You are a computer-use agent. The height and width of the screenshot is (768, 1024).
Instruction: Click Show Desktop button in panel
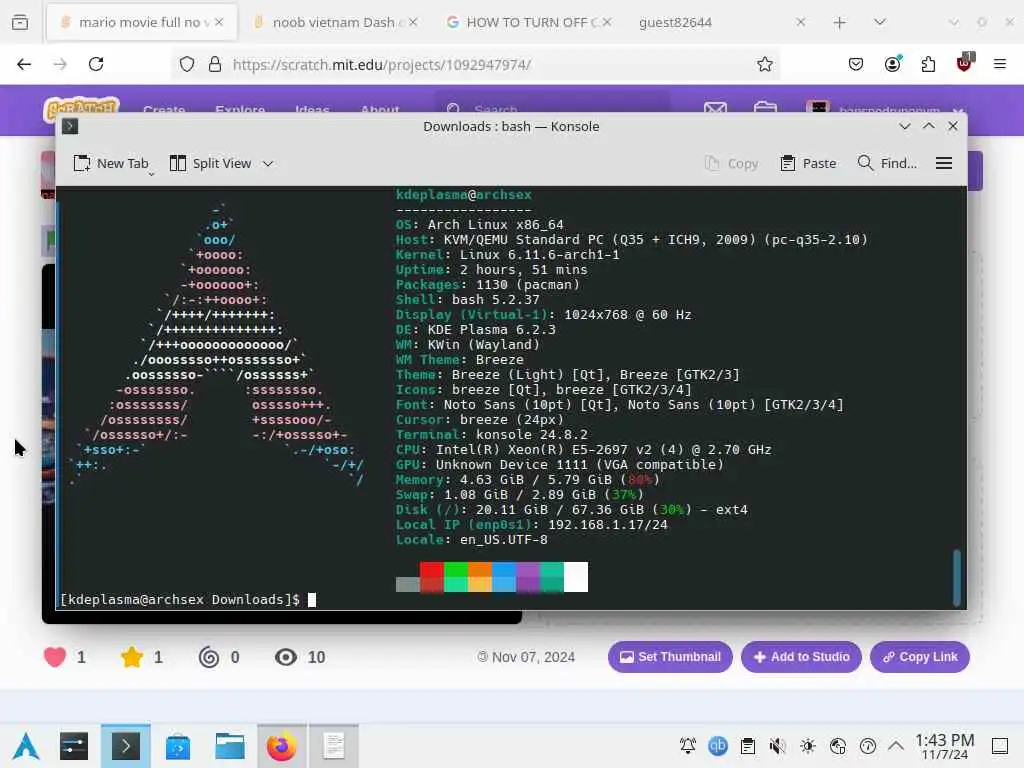click(1000, 746)
